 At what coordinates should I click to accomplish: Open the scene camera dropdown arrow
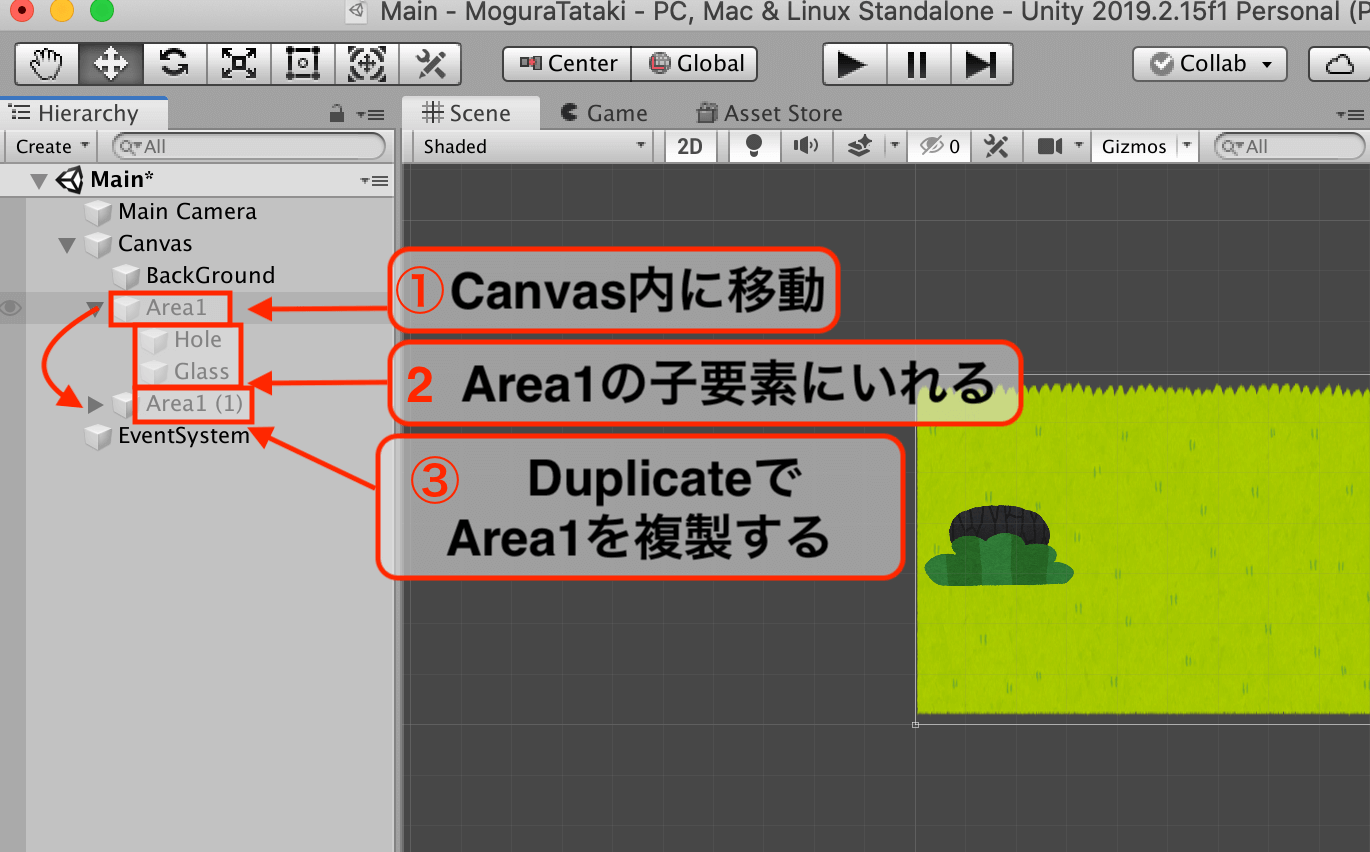click(x=1079, y=146)
